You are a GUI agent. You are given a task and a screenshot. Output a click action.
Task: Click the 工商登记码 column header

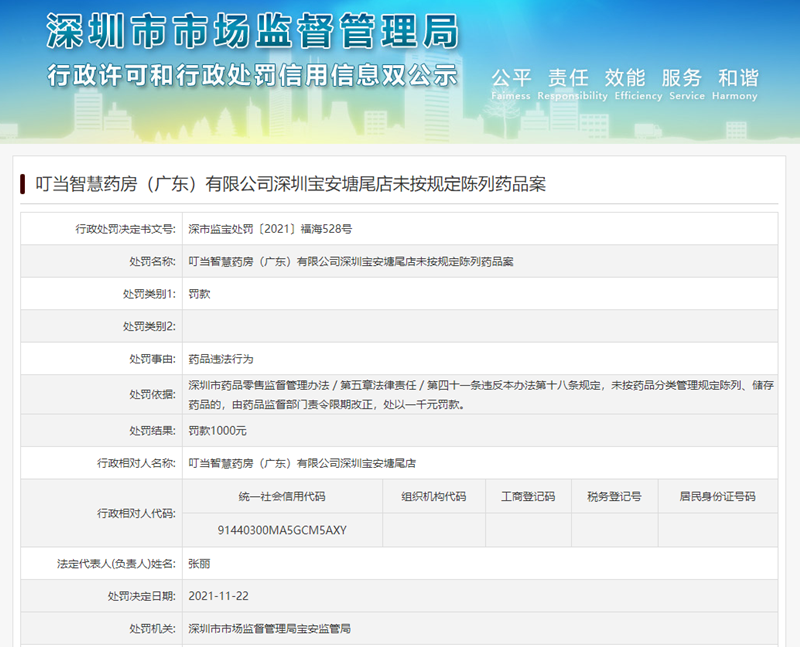[x=528, y=496]
